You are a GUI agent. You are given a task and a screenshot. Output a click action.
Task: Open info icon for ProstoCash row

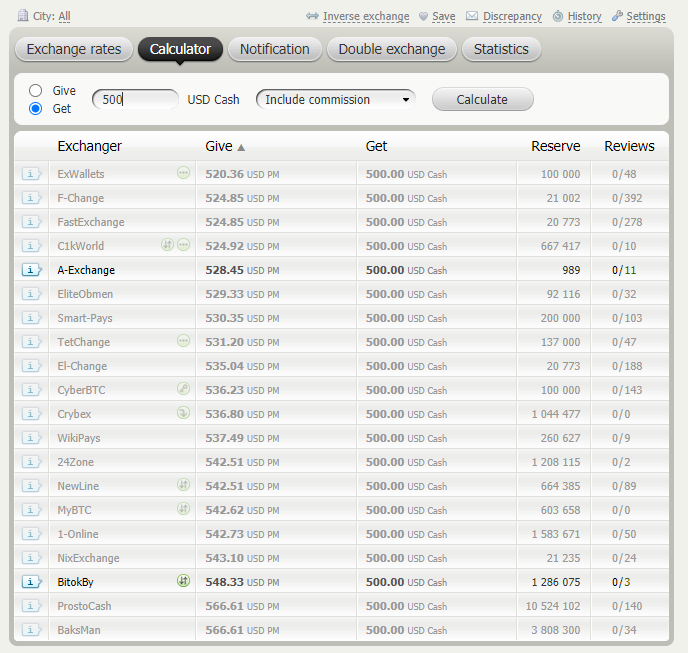coord(31,606)
